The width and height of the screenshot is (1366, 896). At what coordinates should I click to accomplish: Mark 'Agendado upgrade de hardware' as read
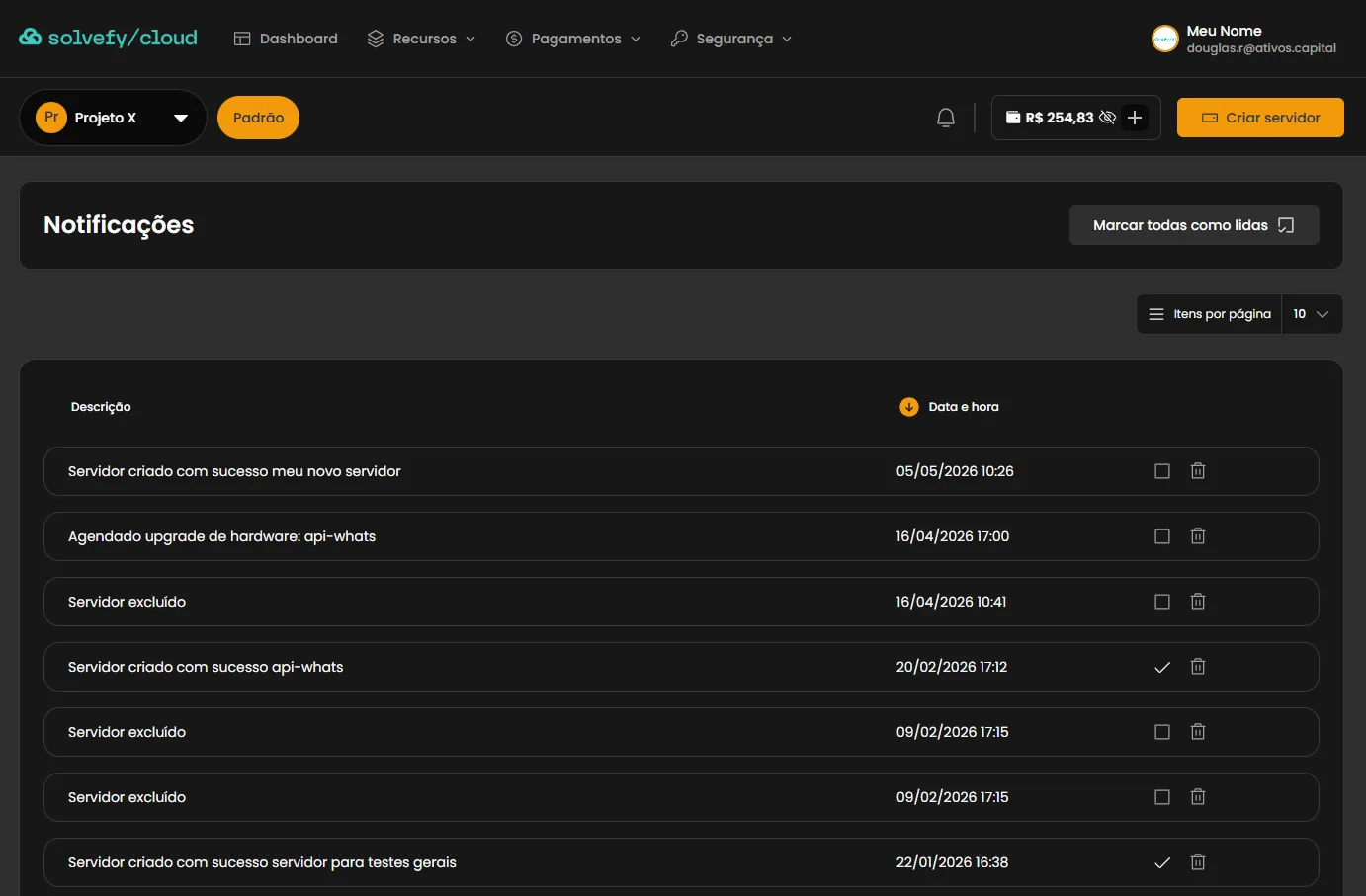pyautogui.click(x=1162, y=536)
